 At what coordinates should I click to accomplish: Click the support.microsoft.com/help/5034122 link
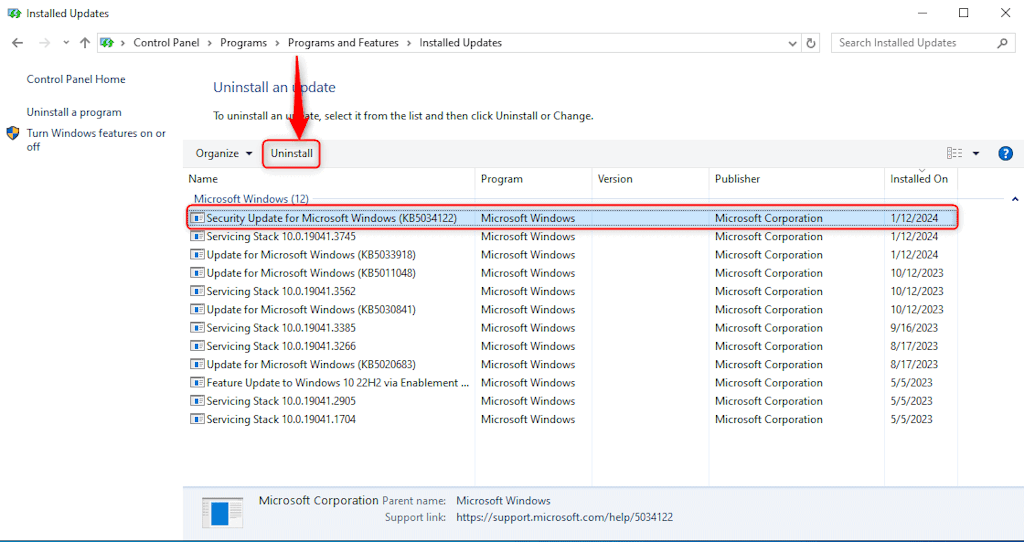click(565, 517)
